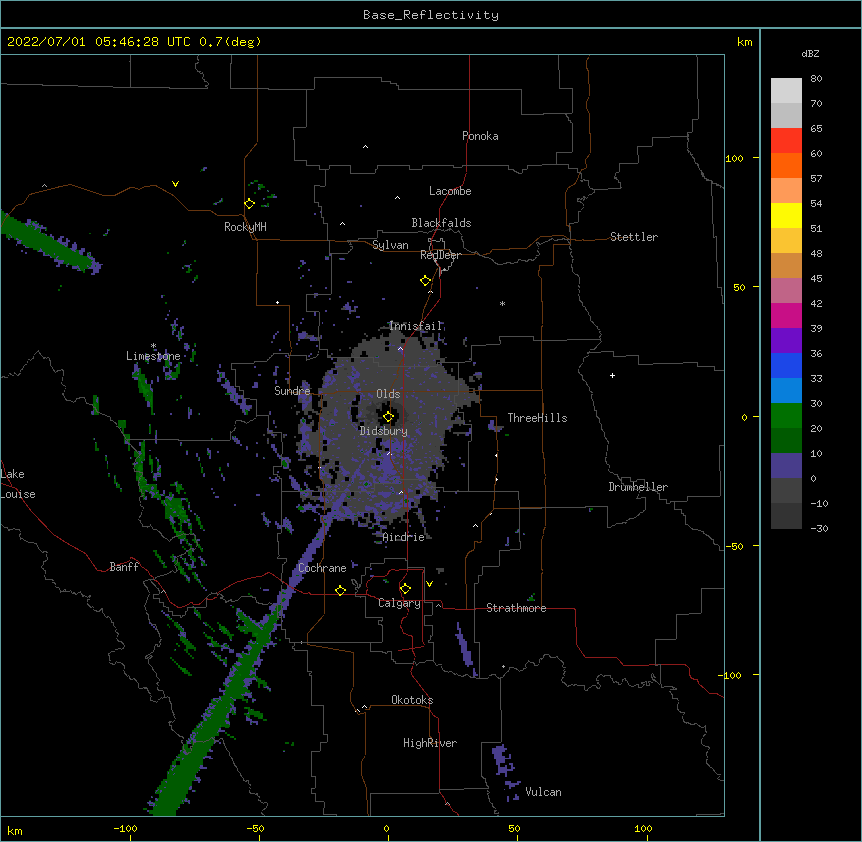Click the ThreeHills label
The height and width of the screenshot is (842, 862).
click(537, 418)
